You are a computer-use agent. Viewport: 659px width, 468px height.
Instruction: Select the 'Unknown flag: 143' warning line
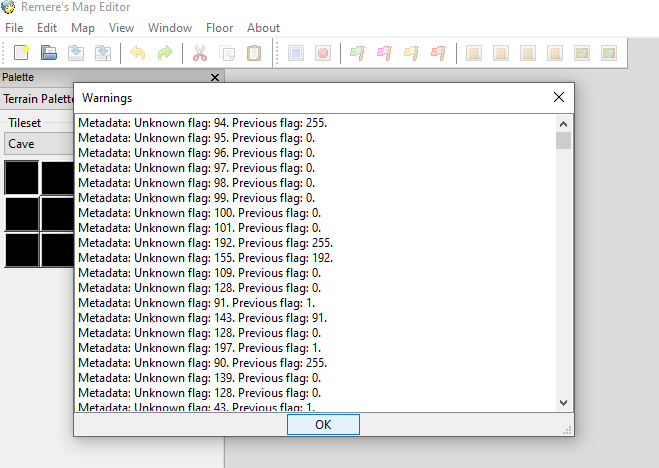[x=202, y=318]
